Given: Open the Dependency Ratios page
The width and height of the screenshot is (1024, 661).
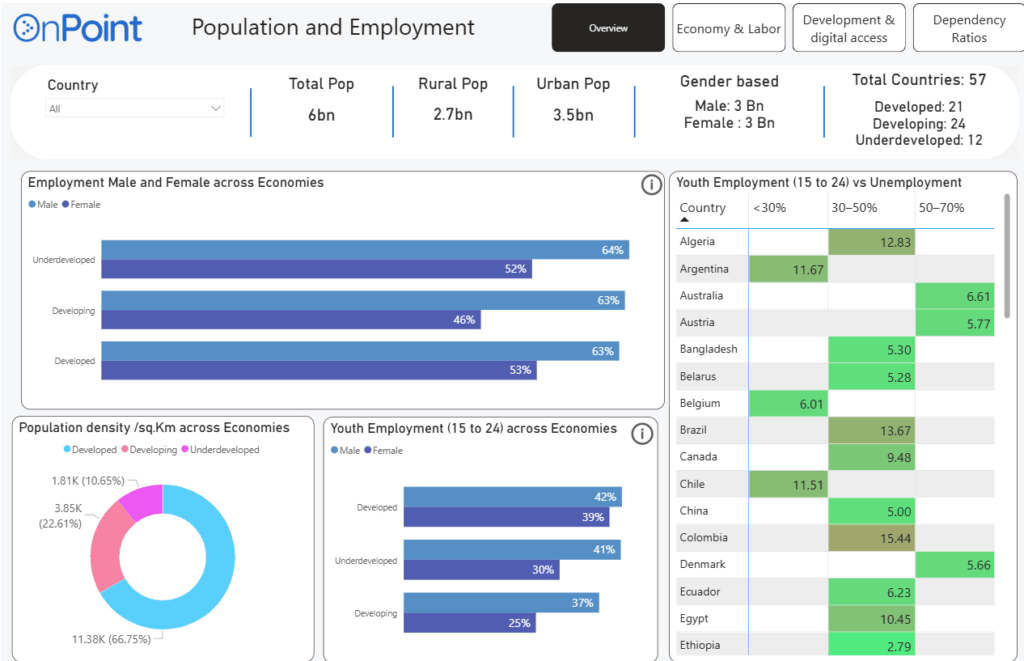Looking at the screenshot, I should 968,28.
